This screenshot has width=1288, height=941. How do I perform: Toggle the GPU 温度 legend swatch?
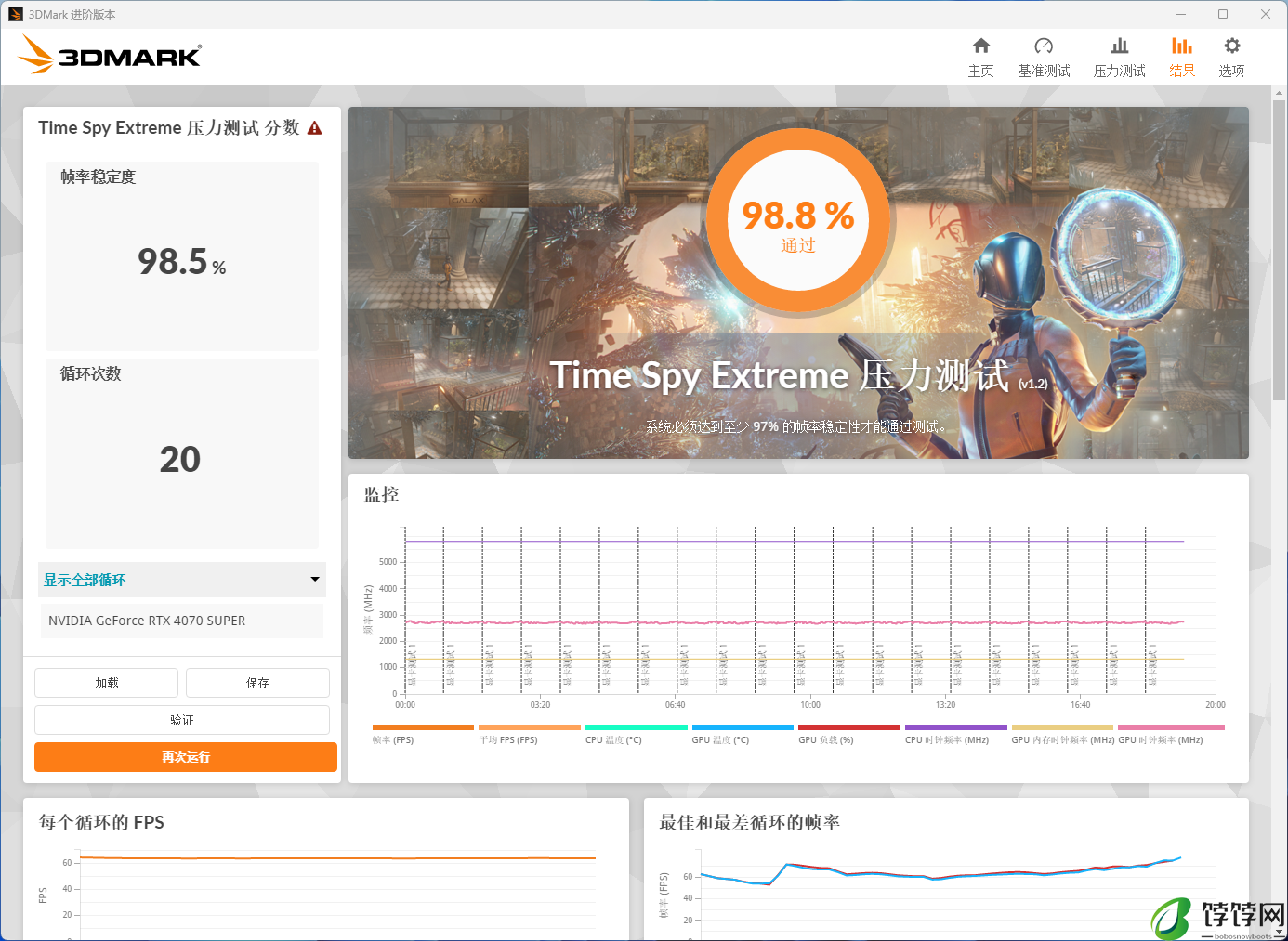(x=743, y=728)
